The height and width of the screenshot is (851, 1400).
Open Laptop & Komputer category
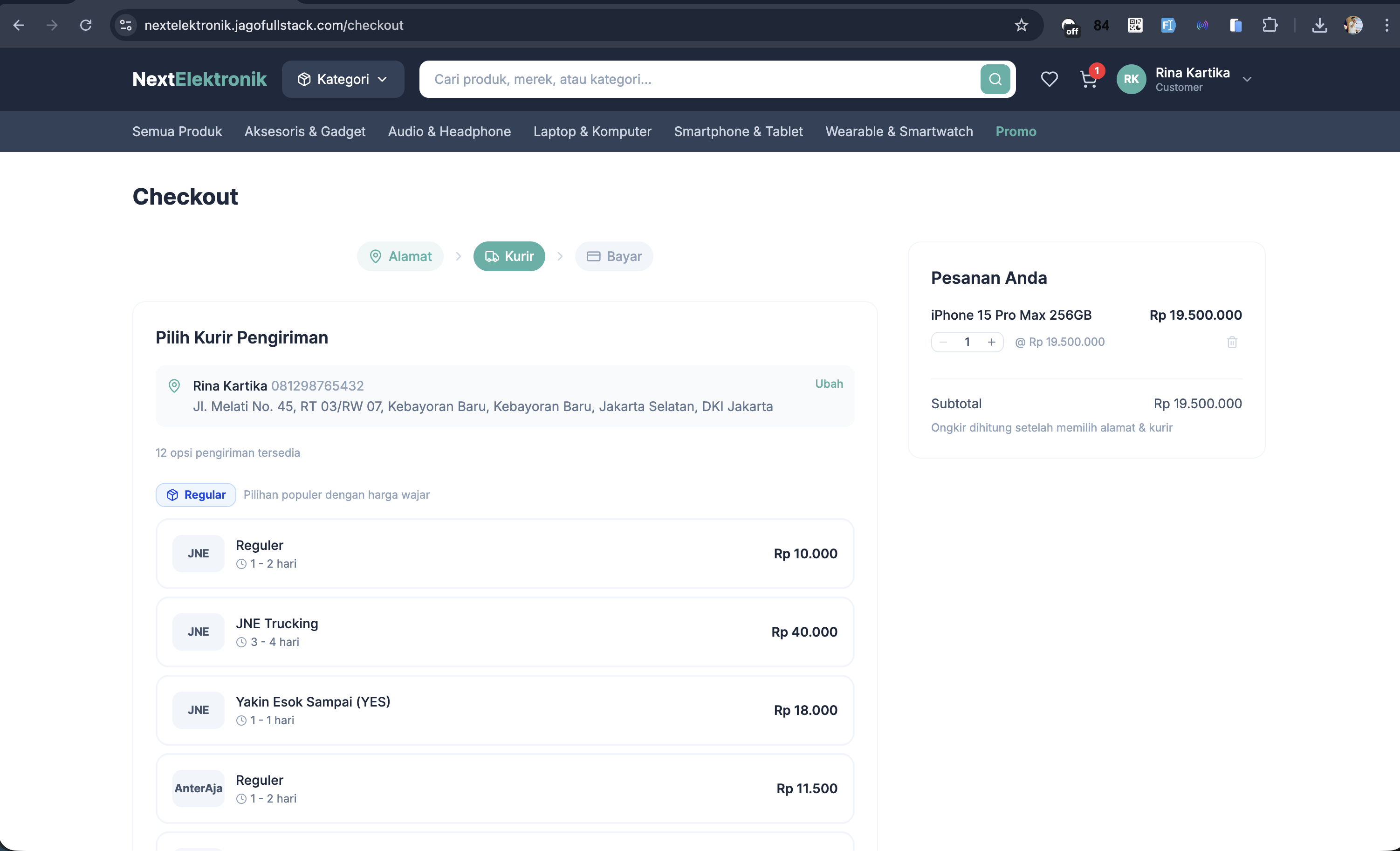[x=592, y=131]
